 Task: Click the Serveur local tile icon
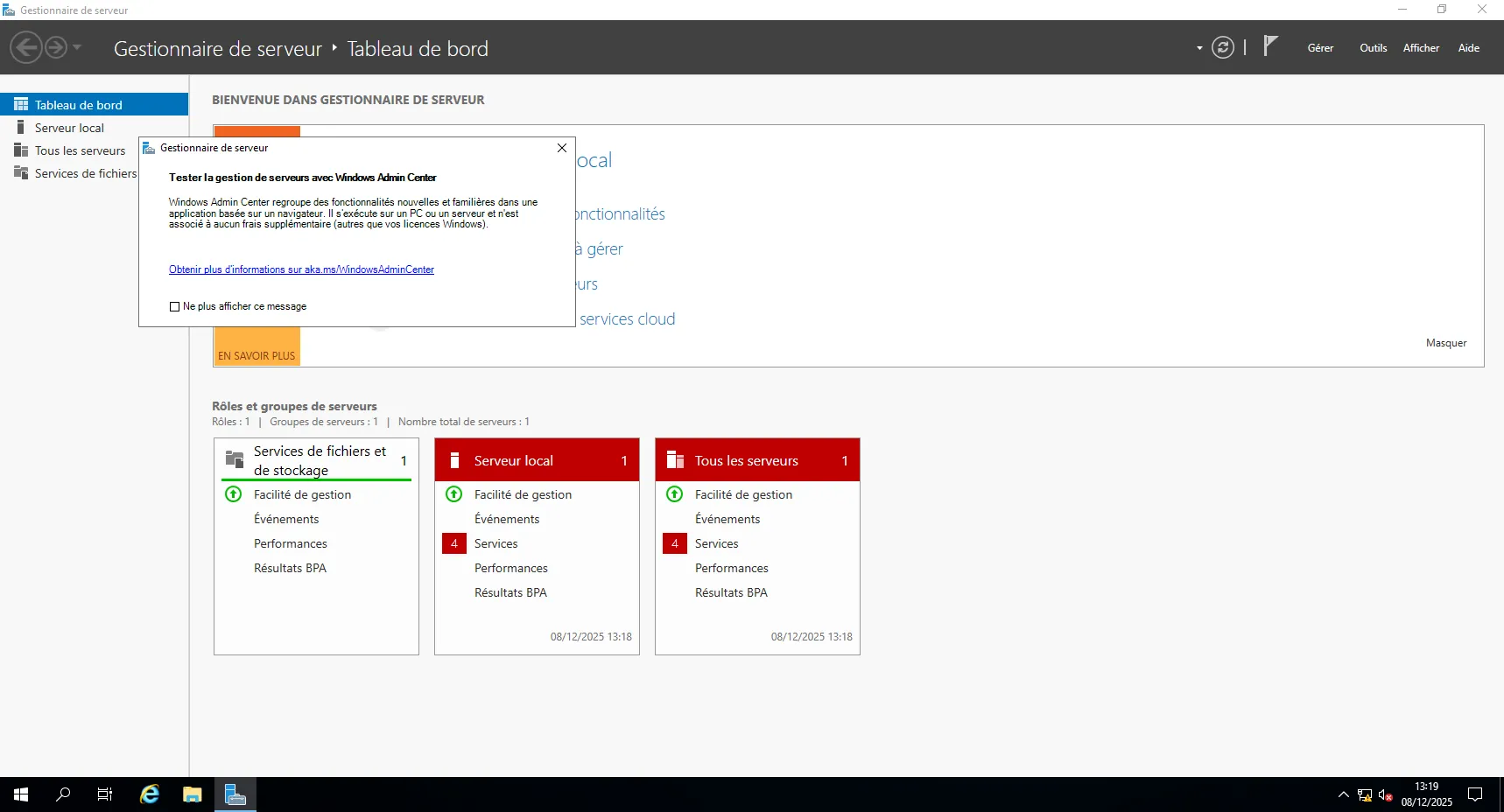click(454, 460)
